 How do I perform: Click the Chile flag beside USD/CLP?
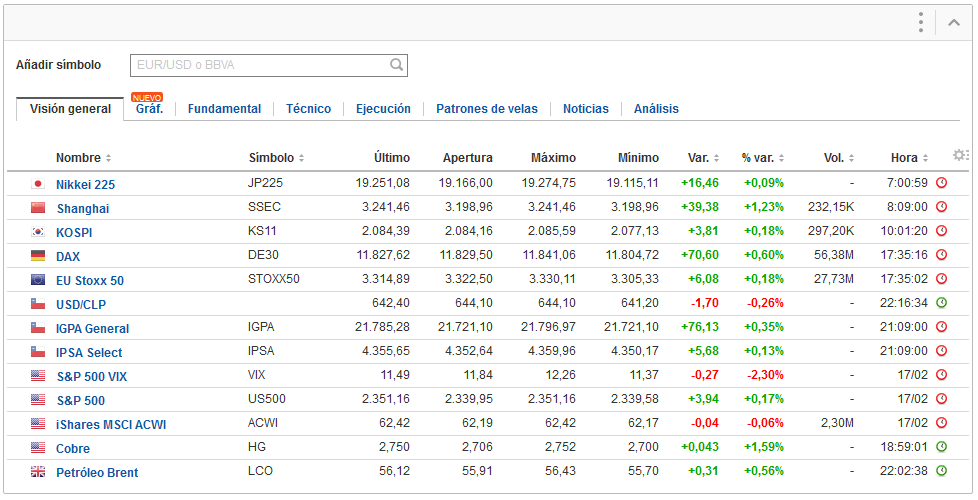click(x=38, y=303)
